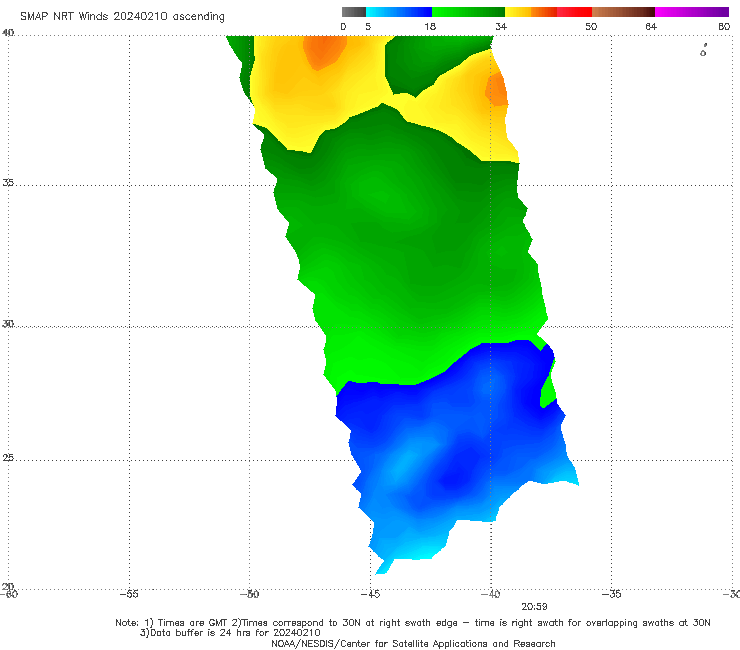Click the longitude axis label "-40"
740x650 pixels.
pyautogui.click(x=490, y=594)
